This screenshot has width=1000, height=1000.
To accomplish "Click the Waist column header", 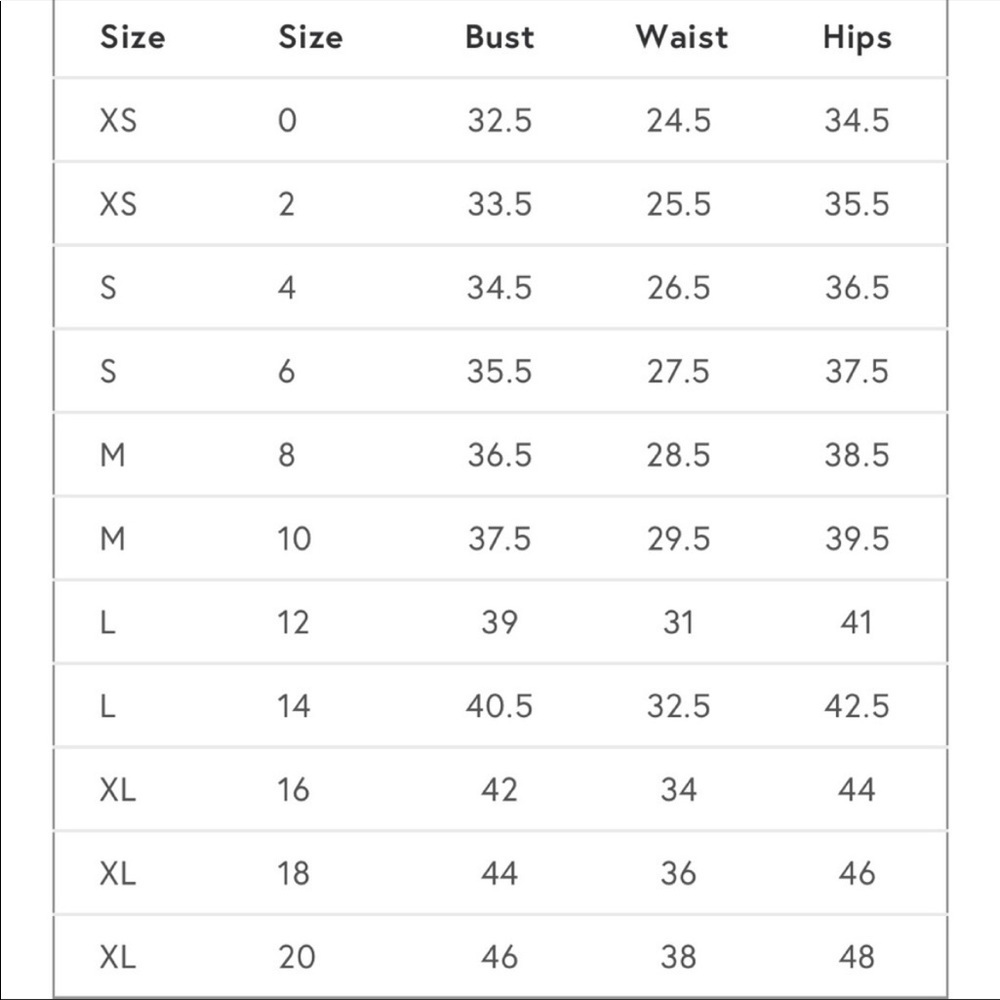I will (681, 37).
